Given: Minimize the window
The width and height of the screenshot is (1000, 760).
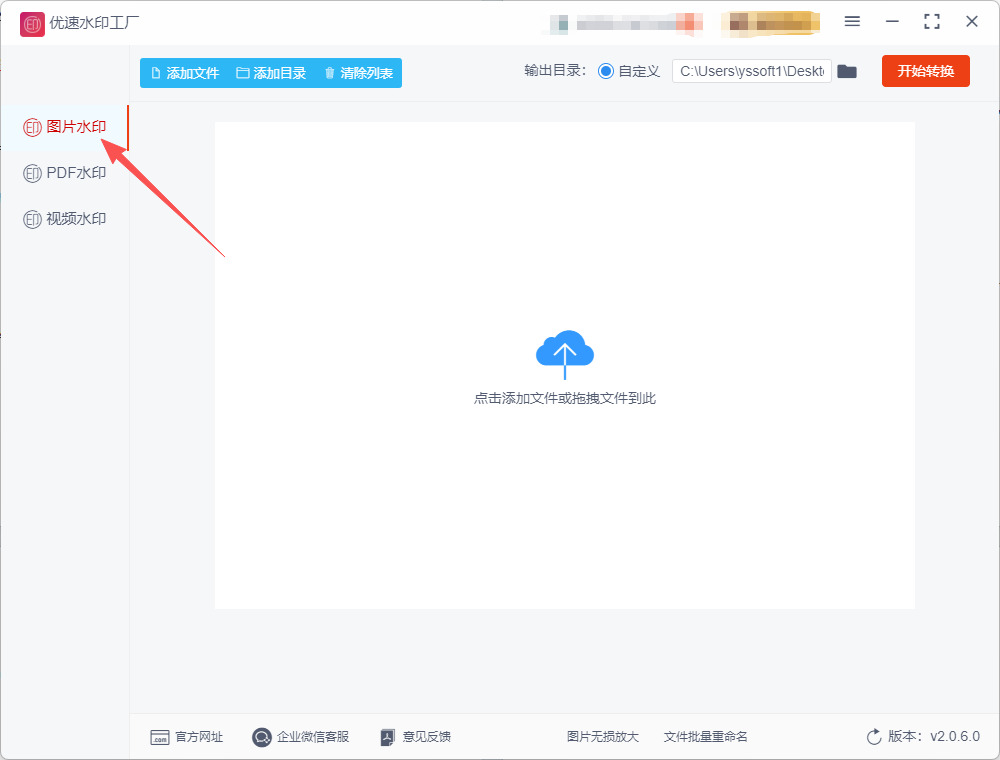Looking at the screenshot, I should [892, 22].
